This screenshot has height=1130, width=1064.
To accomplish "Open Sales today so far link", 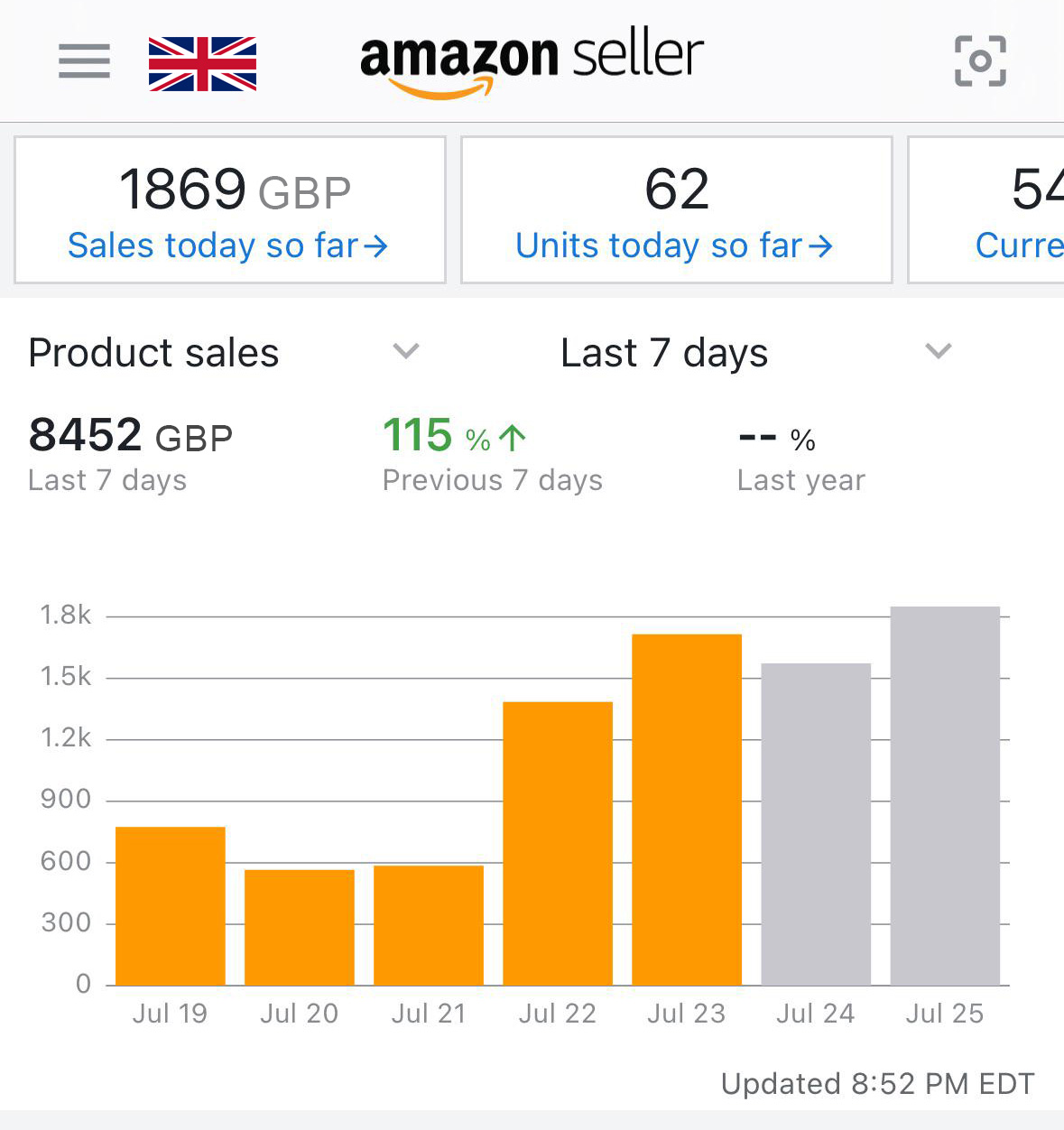I will pos(227,245).
